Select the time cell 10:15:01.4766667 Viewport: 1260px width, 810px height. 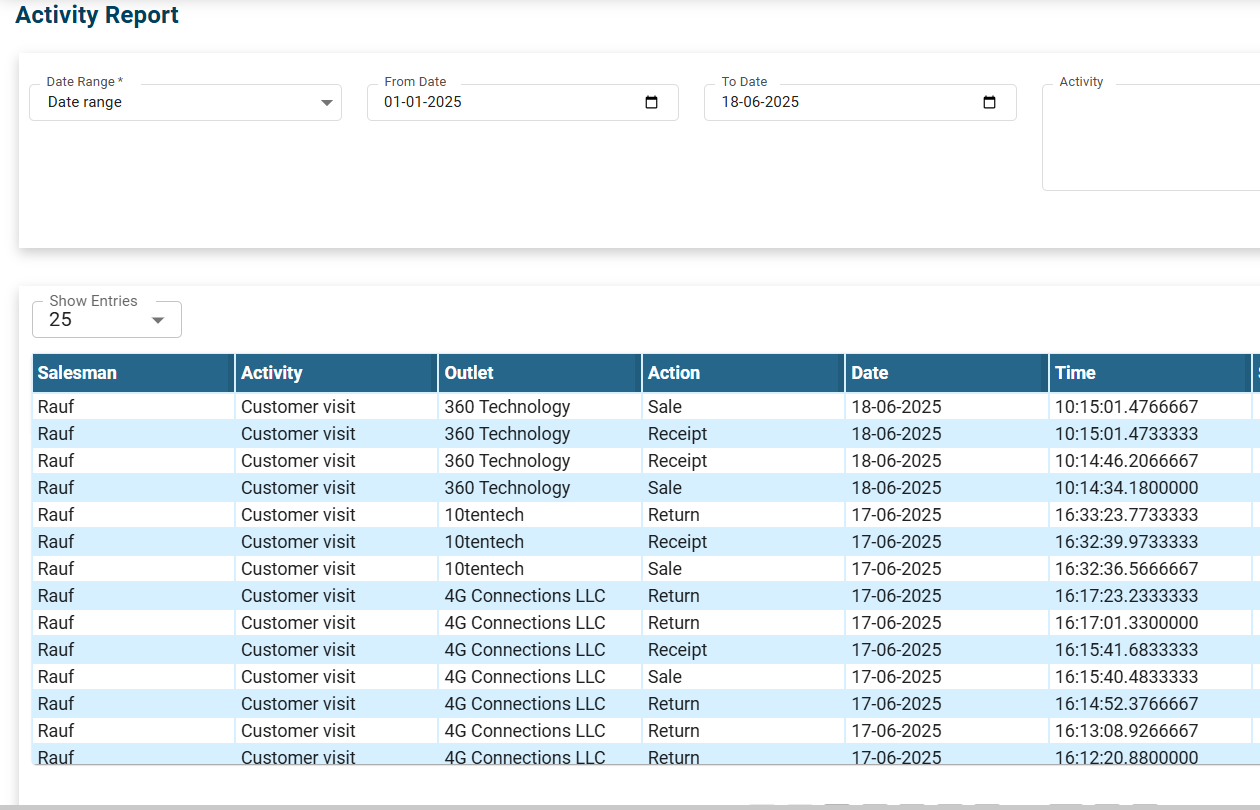pos(1126,407)
